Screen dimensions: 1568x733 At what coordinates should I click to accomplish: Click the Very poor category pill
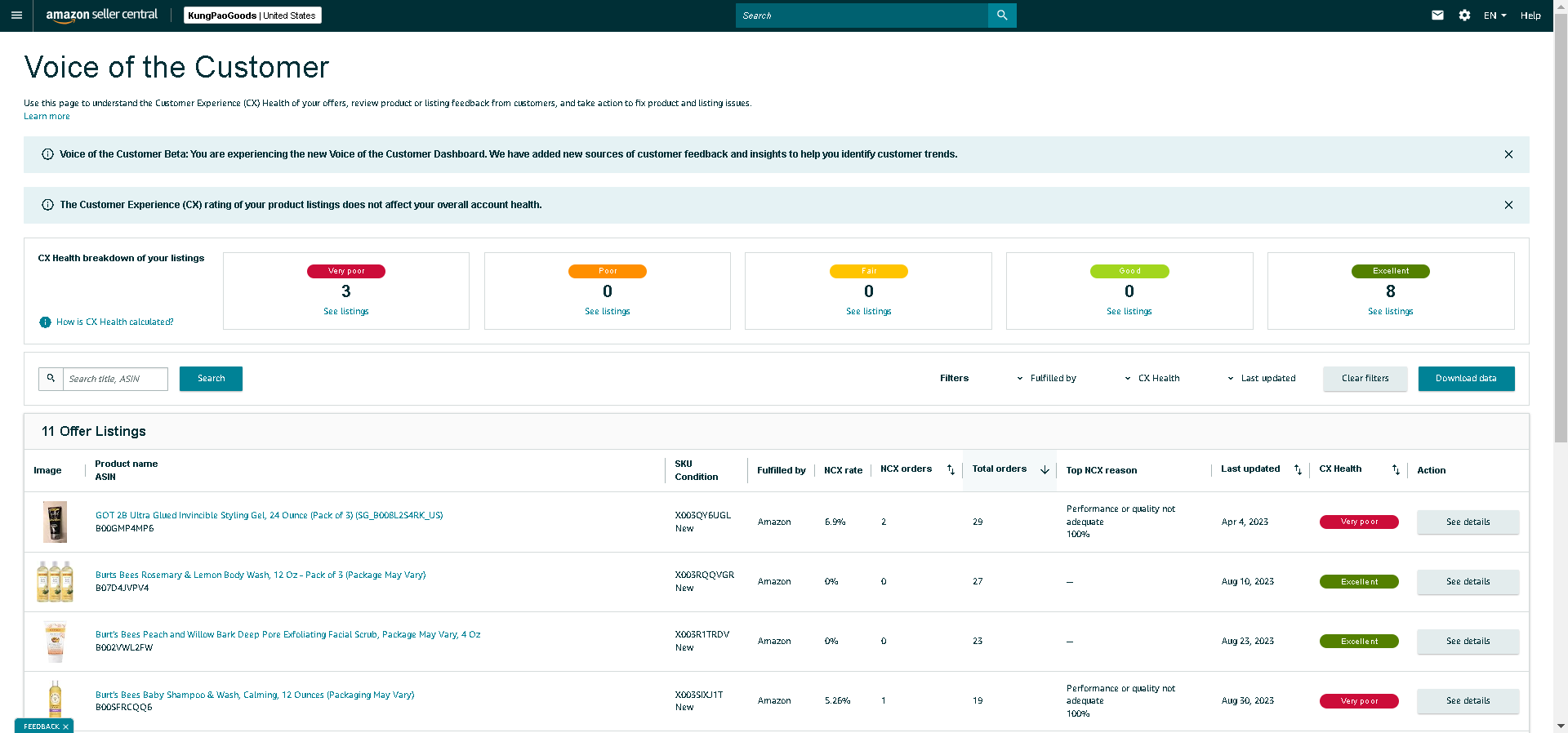pyautogui.click(x=346, y=272)
